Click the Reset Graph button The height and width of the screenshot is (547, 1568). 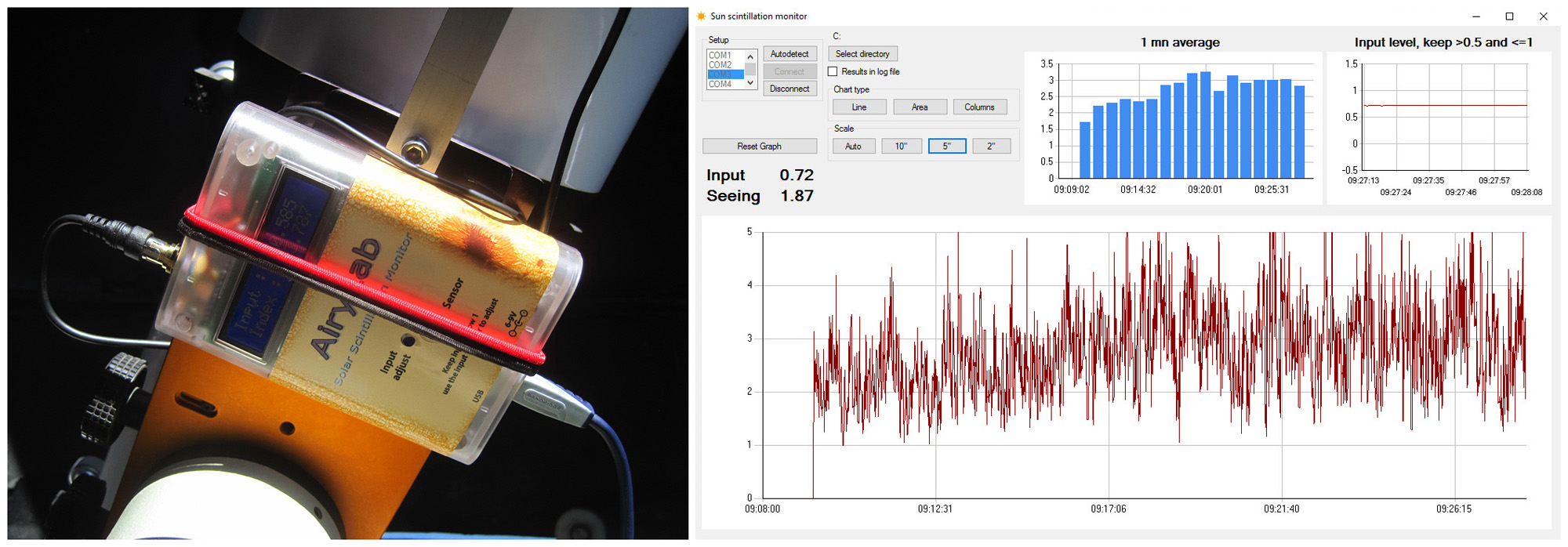(759, 147)
